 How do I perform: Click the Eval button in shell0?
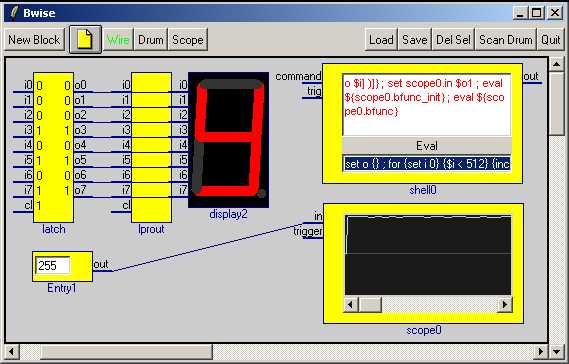pyautogui.click(x=427, y=146)
